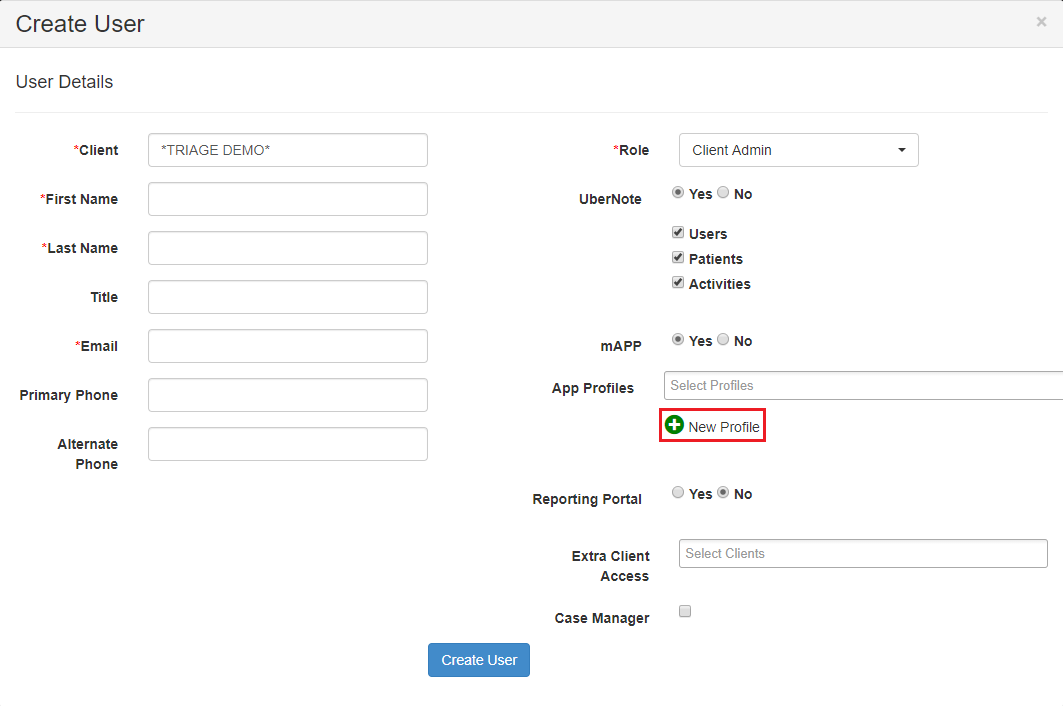Click the Case Manager label
This screenshot has width=1063, height=706.
[x=602, y=618]
